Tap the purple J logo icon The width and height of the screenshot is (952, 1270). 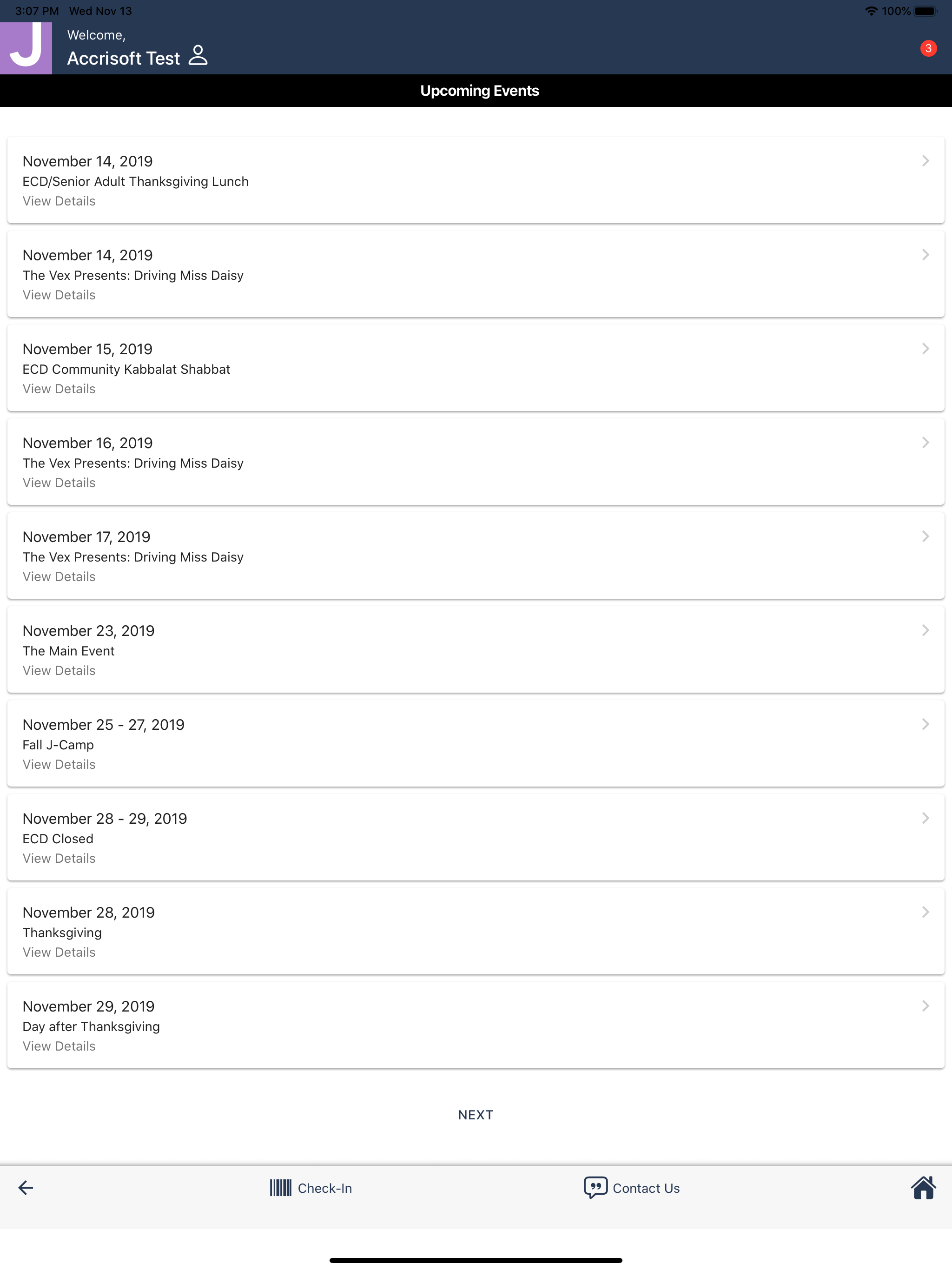pyautogui.click(x=26, y=48)
